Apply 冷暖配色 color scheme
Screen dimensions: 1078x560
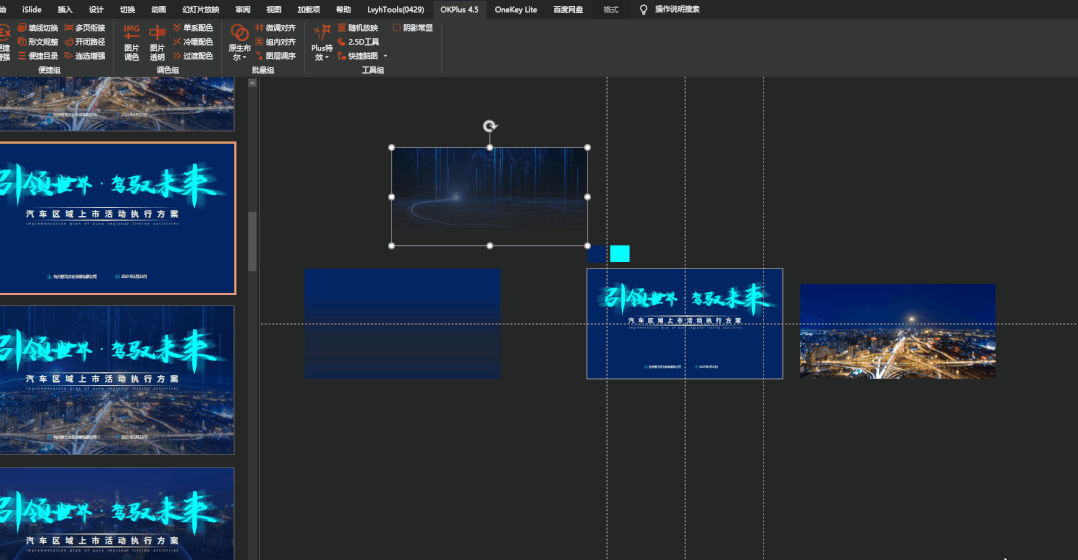click(x=192, y=42)
